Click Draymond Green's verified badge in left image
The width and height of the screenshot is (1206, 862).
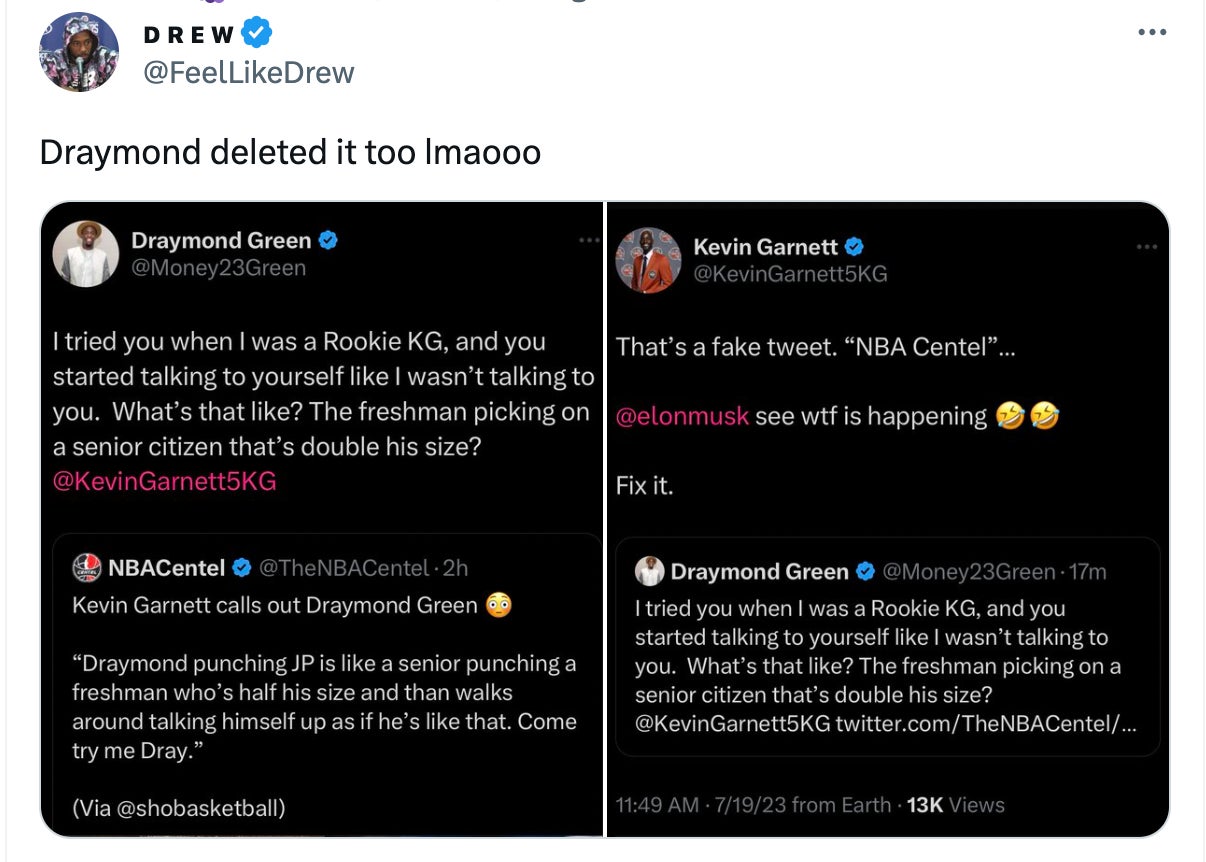point(328,240)
